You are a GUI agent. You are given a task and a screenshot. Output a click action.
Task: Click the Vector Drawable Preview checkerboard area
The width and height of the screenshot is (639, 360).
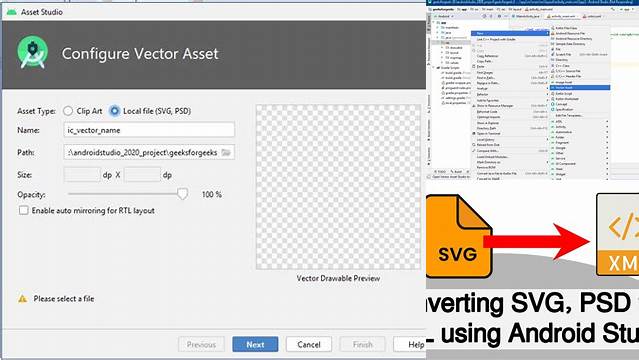(338, 187)
